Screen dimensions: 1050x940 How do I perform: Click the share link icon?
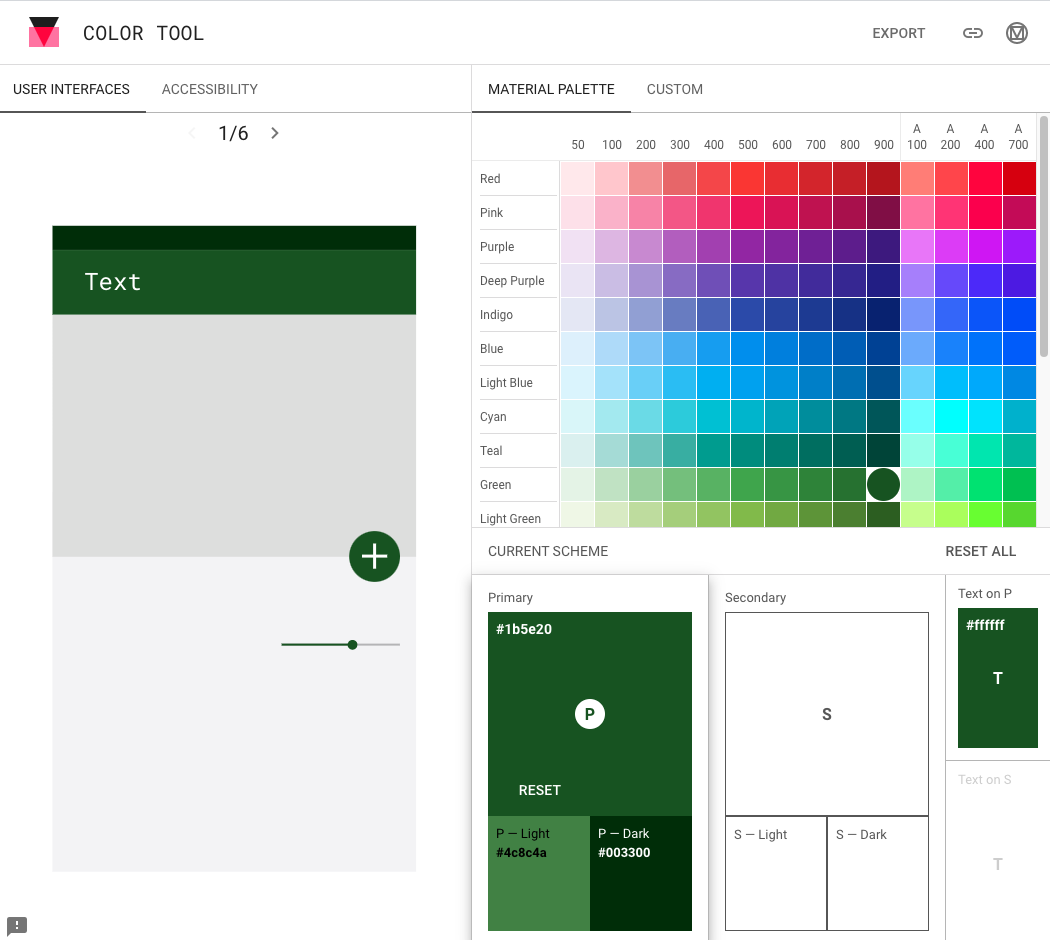pos(972,33)
